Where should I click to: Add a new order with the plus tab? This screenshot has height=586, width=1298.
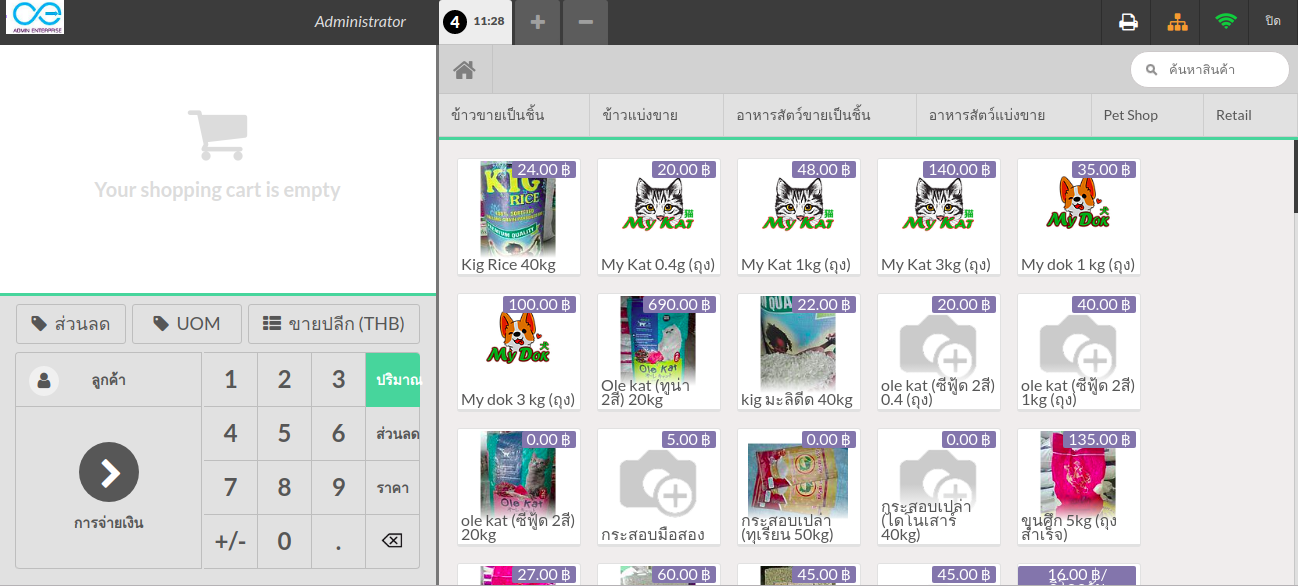point(537,21)
